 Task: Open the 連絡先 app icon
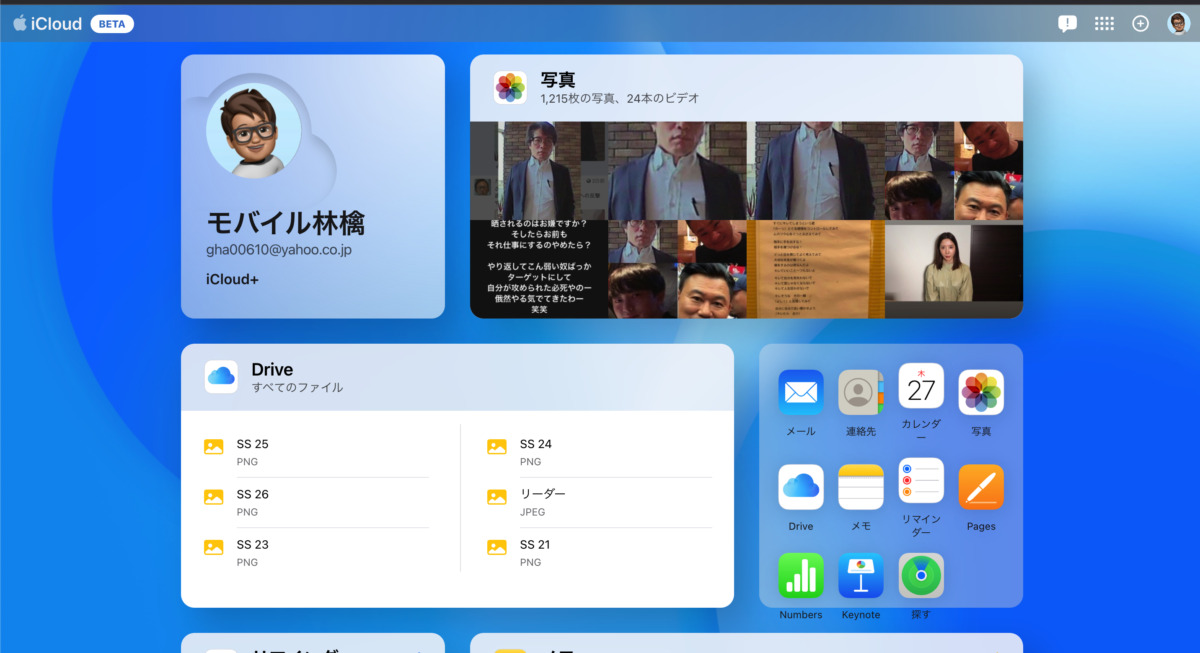pyautogui.click(x=861, y=389)
